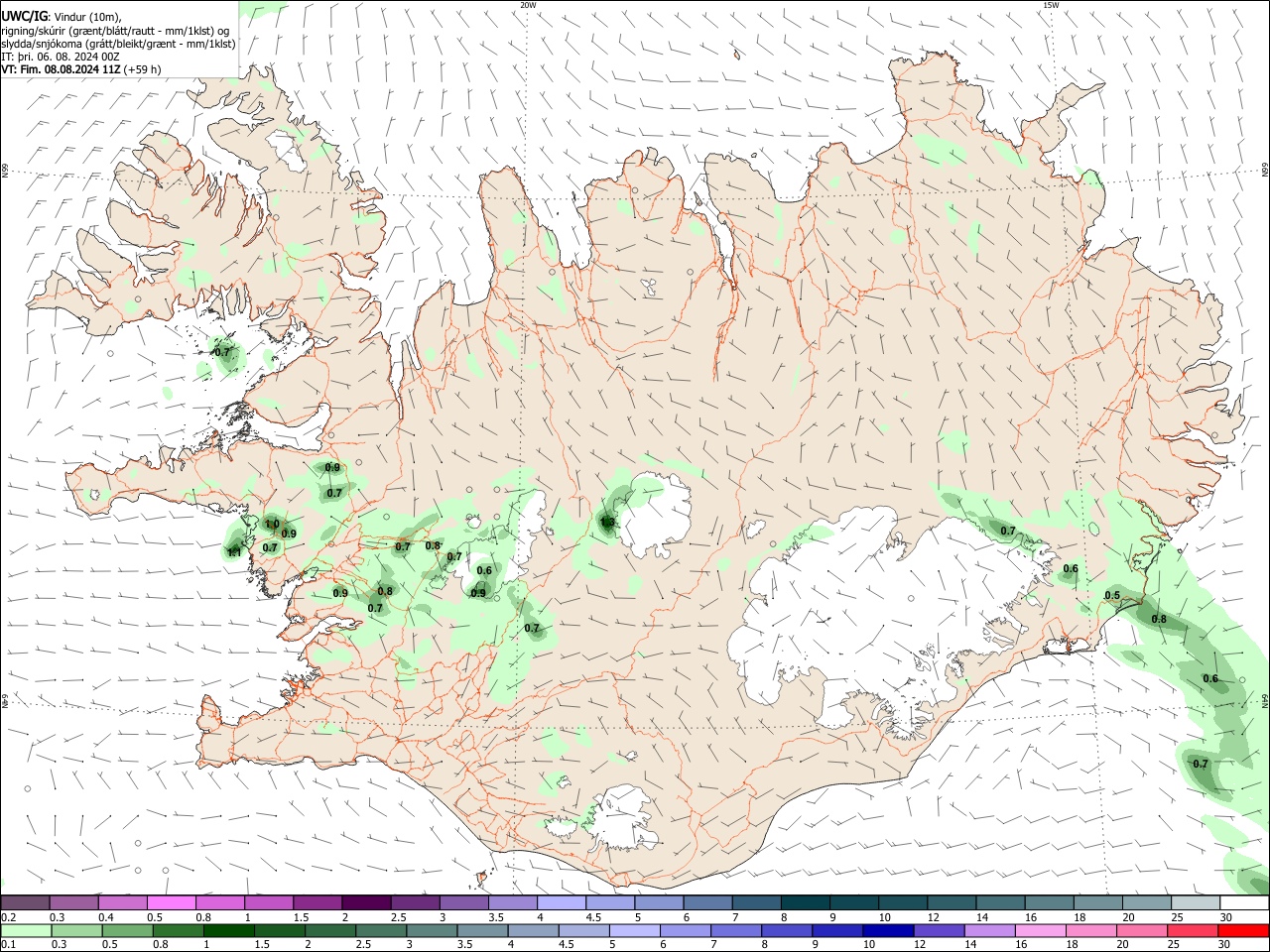
Task: Select the "IT: þri. 06. 08. 2024 00Z" text
Action: [x=61, y=57]
